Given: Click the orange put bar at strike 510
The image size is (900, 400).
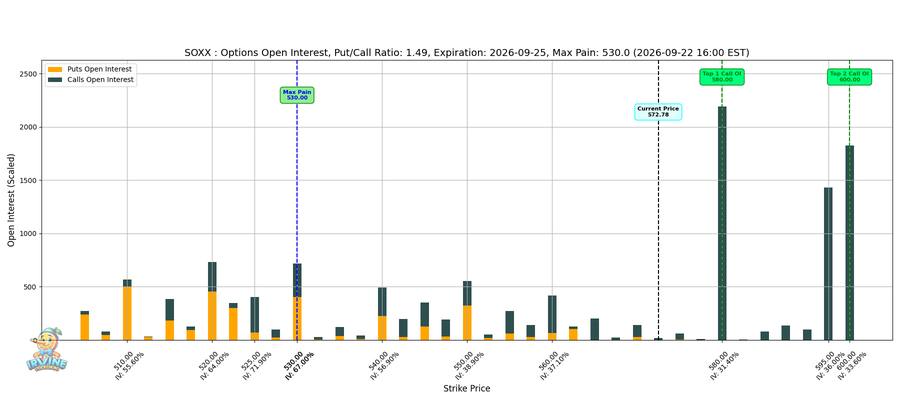Looking at the screenshot, I should coord(127,313).
